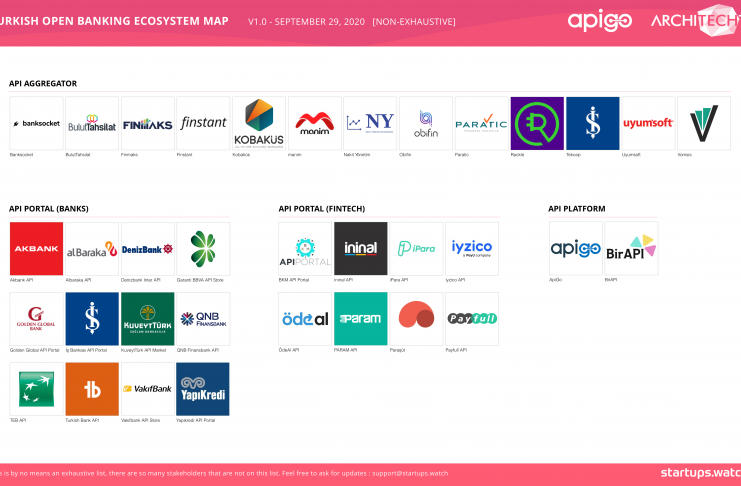This screenshot has height=486, width=741.
Task: Select the uyumsoft logo
Action: click(648, 123)
